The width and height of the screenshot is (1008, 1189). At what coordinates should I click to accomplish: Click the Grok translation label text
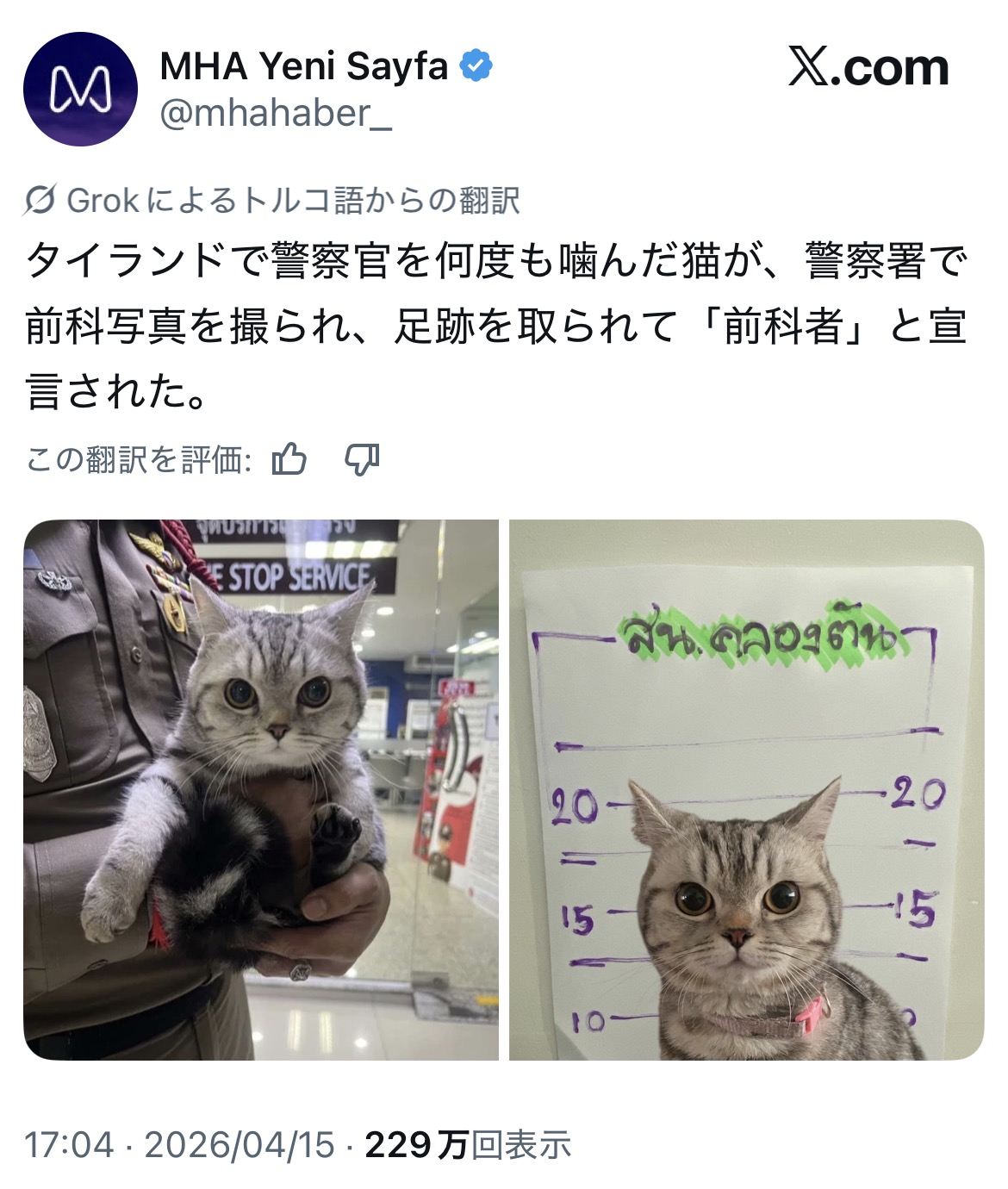293,201
